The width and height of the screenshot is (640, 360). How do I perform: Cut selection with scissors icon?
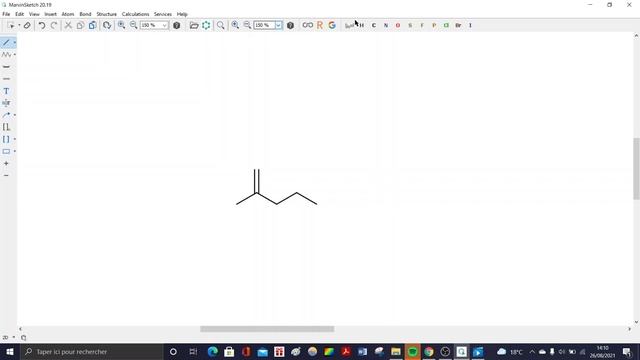click(68, 25)
